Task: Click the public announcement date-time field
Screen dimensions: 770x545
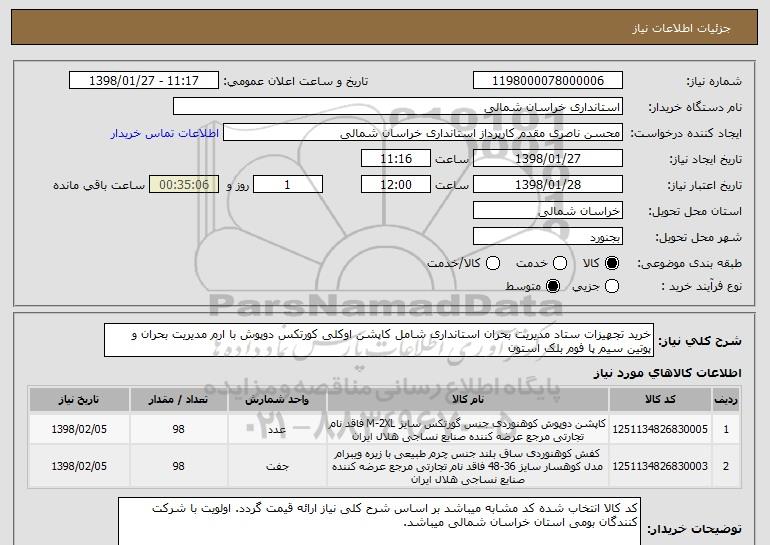Action: [144, 81]
